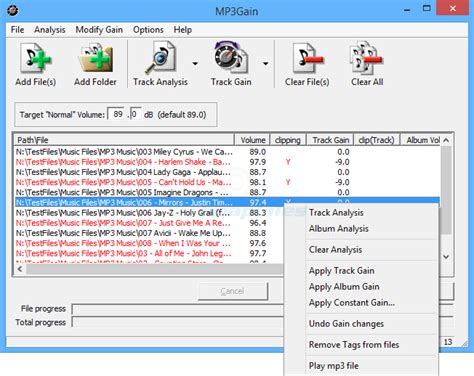474x376 pixels.
Task: Click the 97.9 volume value
Action: click(258, 162)
